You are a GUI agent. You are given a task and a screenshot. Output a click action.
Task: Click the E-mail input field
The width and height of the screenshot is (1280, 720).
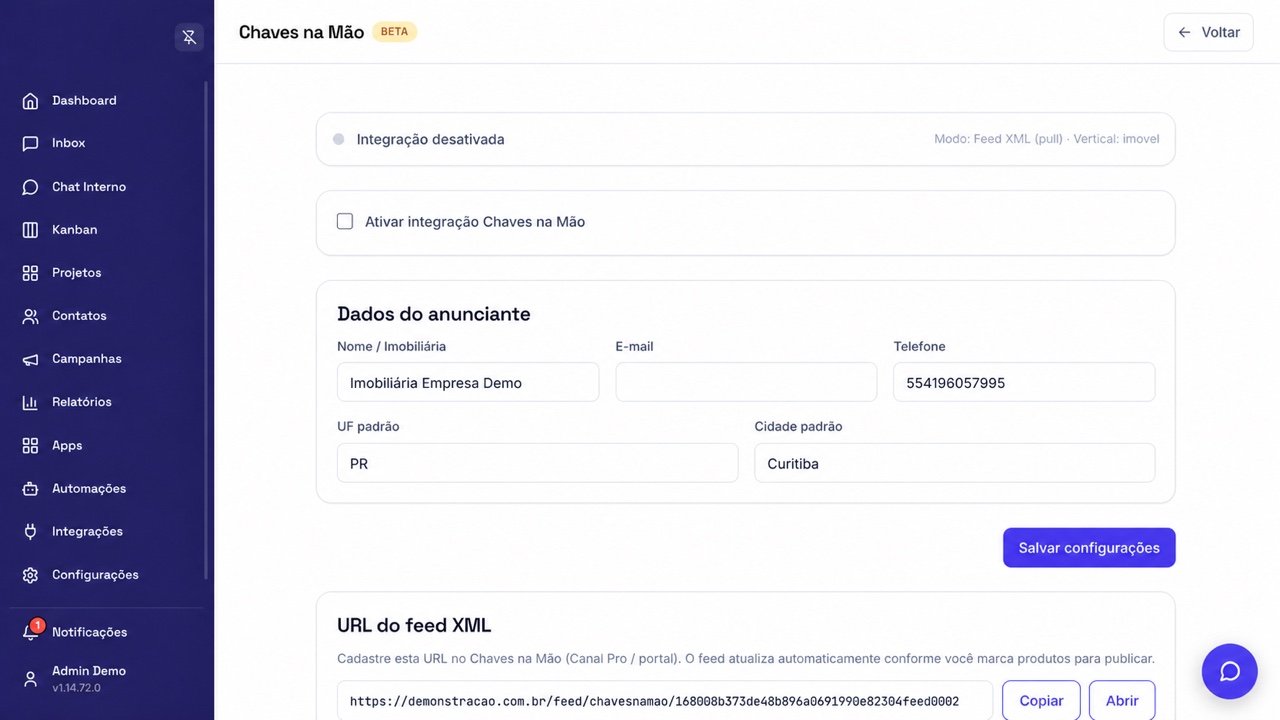(746, 382)
